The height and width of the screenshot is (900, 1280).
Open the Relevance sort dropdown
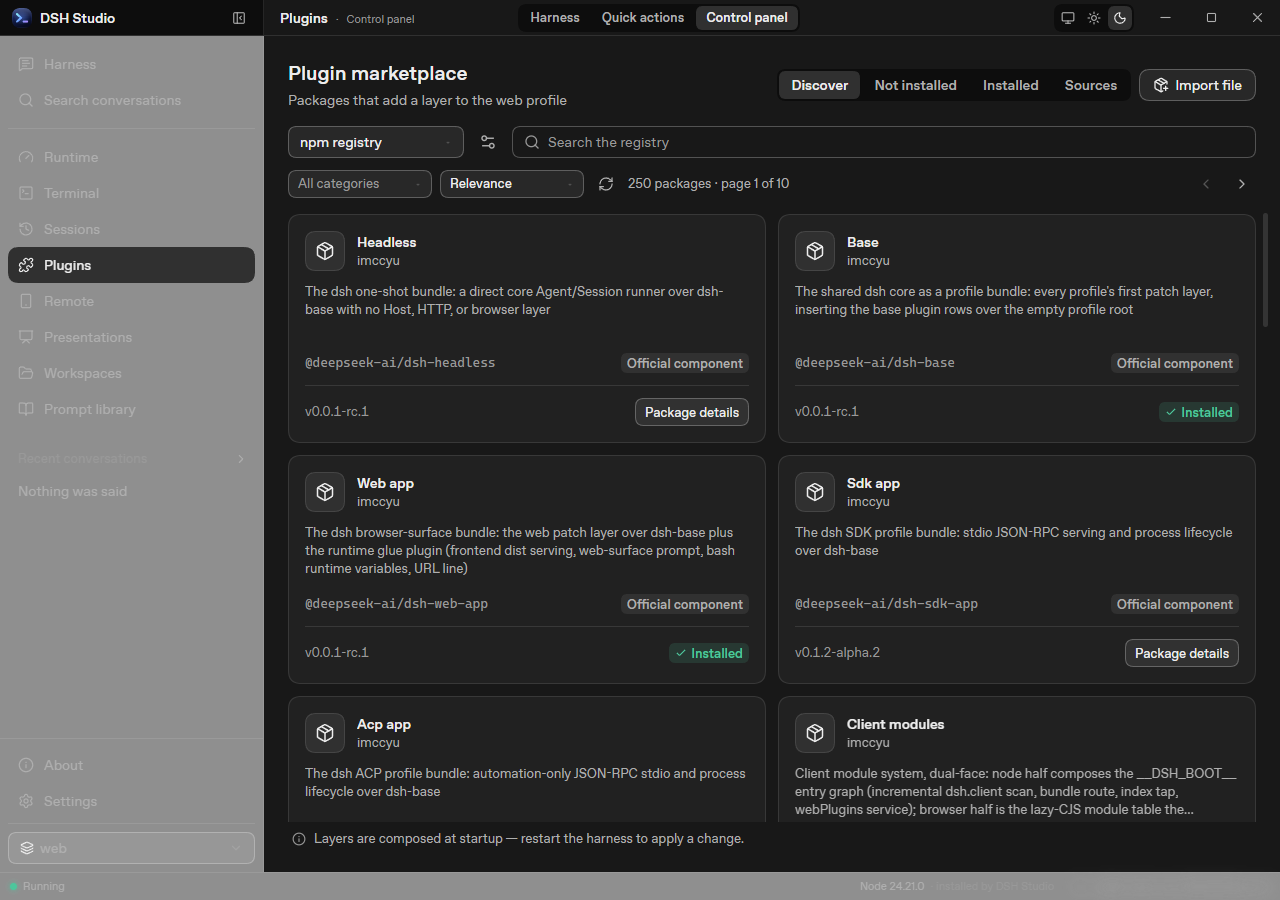point(512,184)
